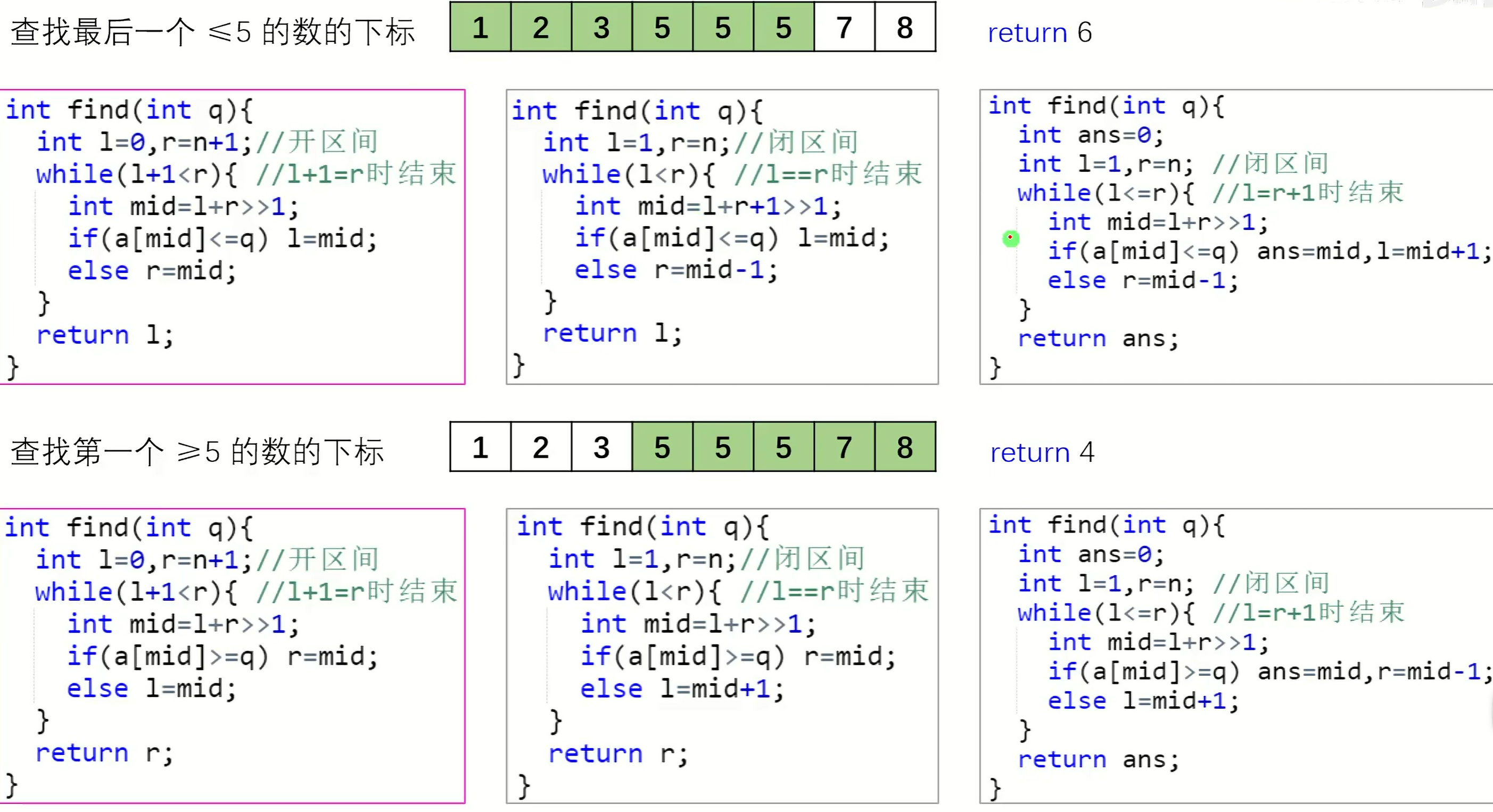Click 'int l=0,r=n+1;' in the ≤5 开区间 box
The width and height of the screenshot is (1493, 812).
(145, 142)
